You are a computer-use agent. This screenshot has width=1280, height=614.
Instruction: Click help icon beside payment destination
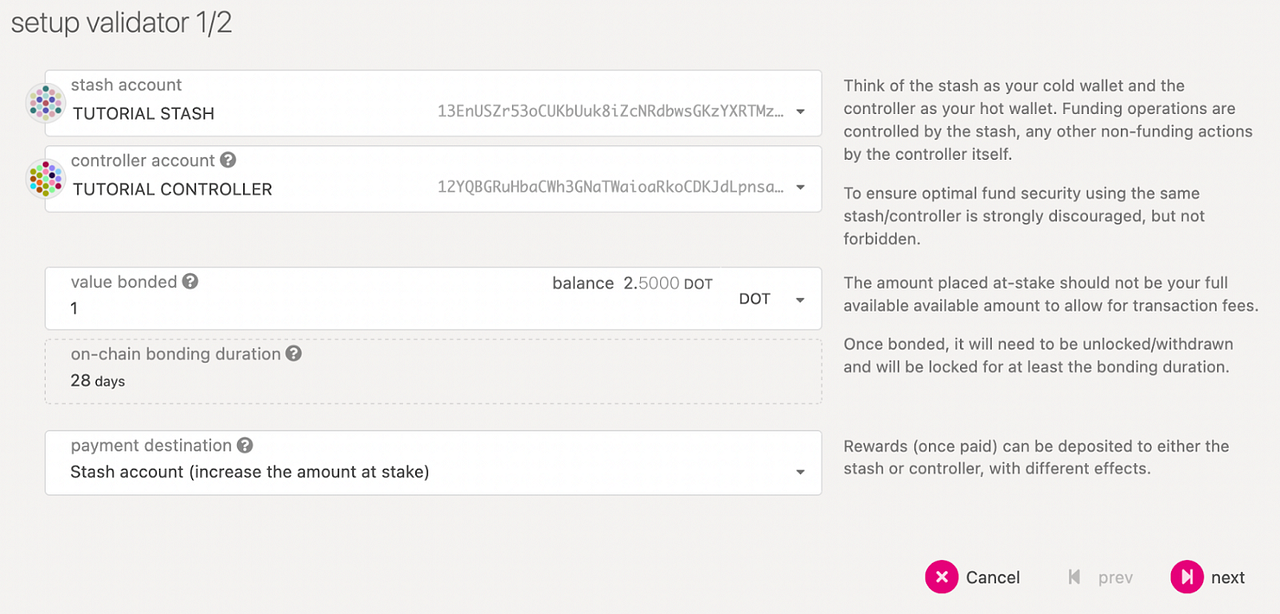coord(244,446)
